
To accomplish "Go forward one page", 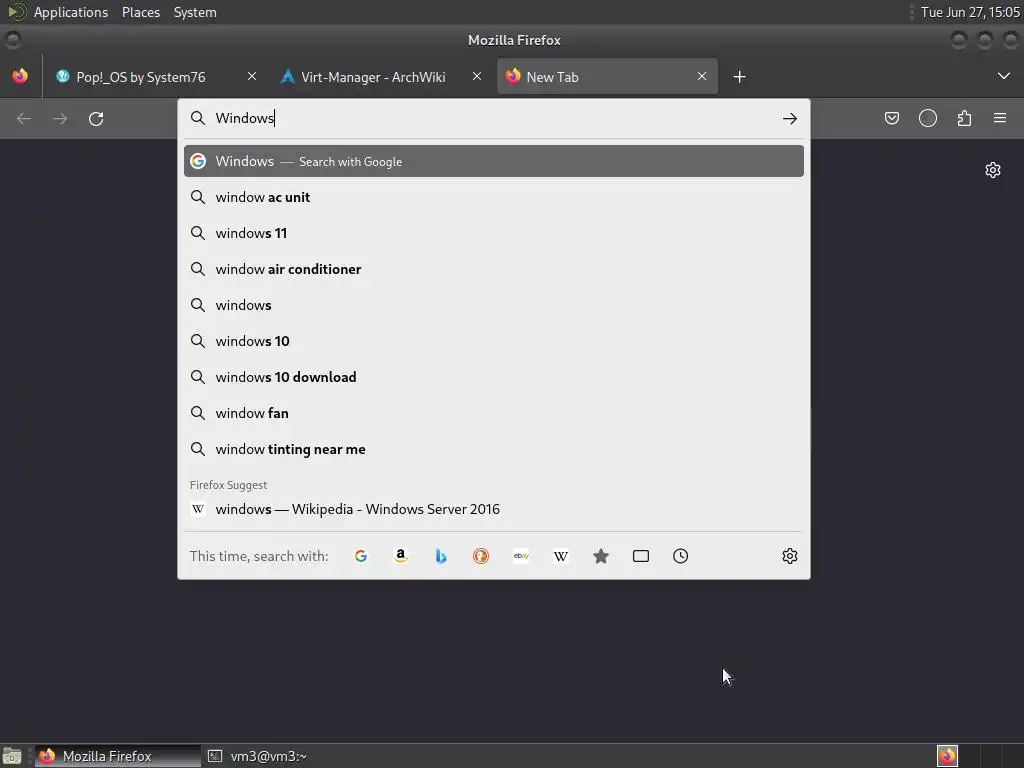I will 59,118.
